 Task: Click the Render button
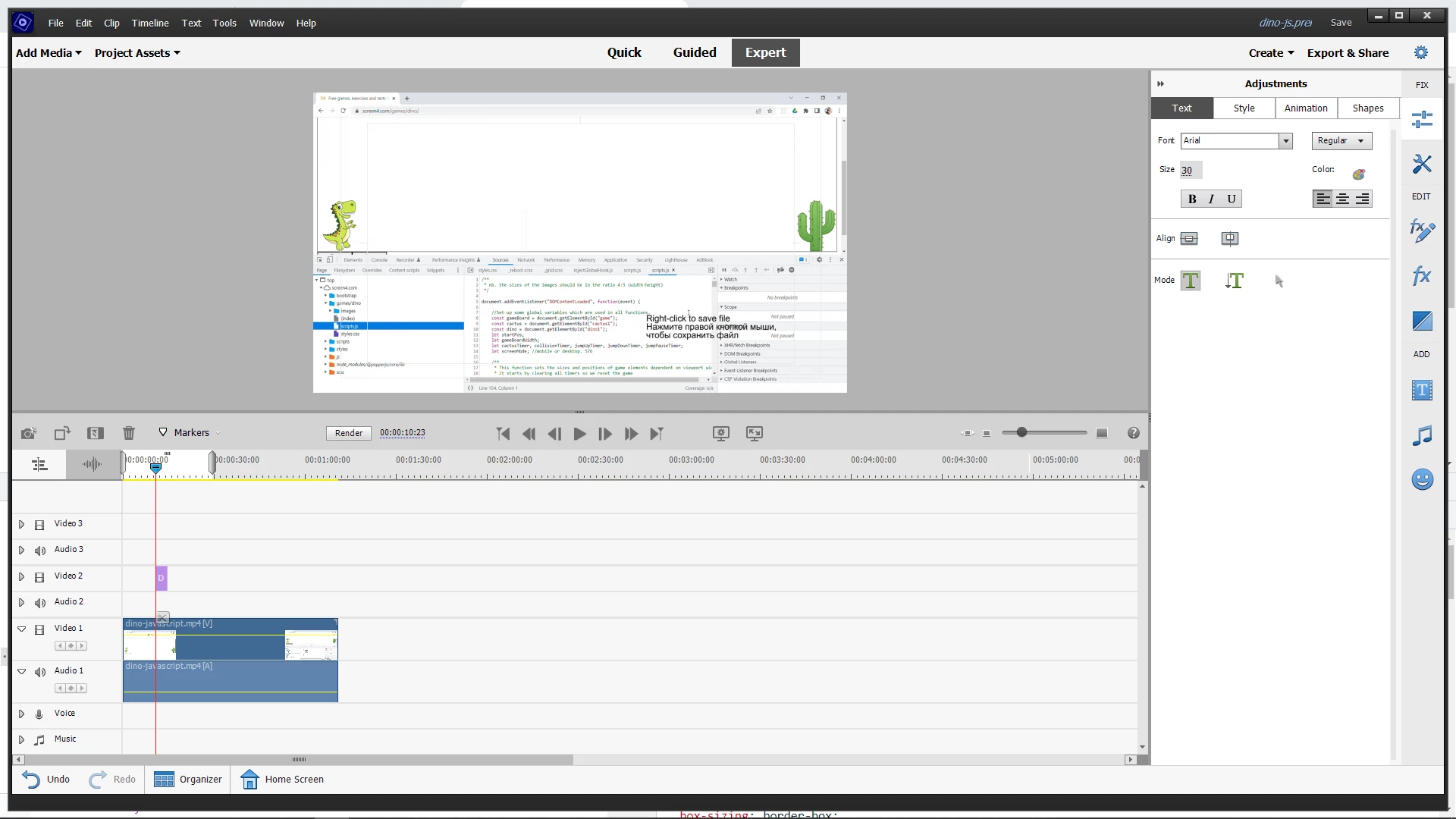349,433
